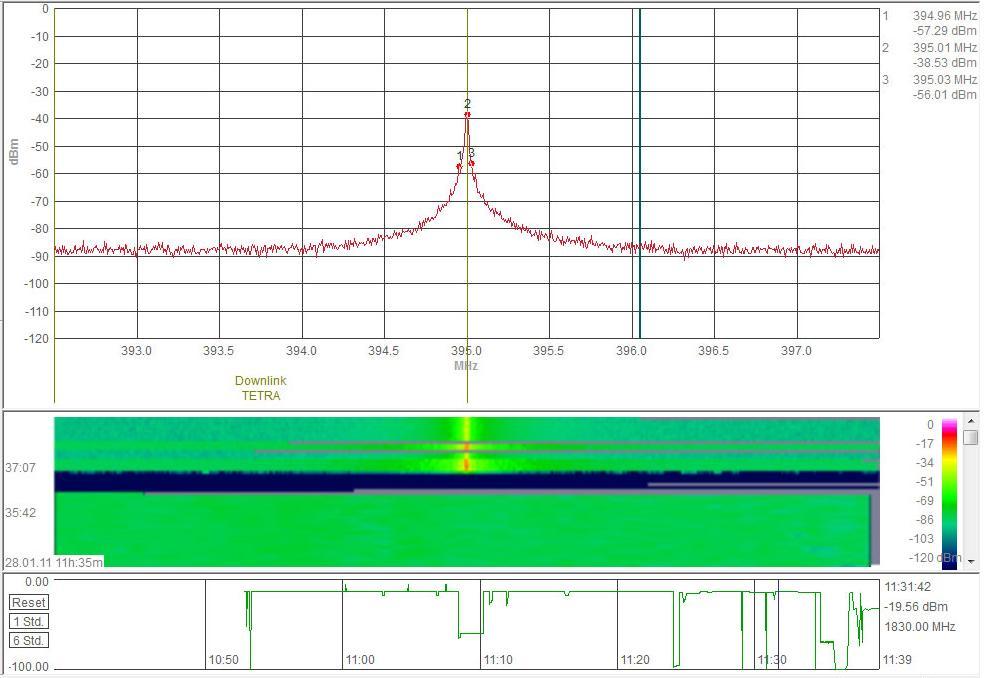Click the Downlink TETRA band label

click(261, 388)
